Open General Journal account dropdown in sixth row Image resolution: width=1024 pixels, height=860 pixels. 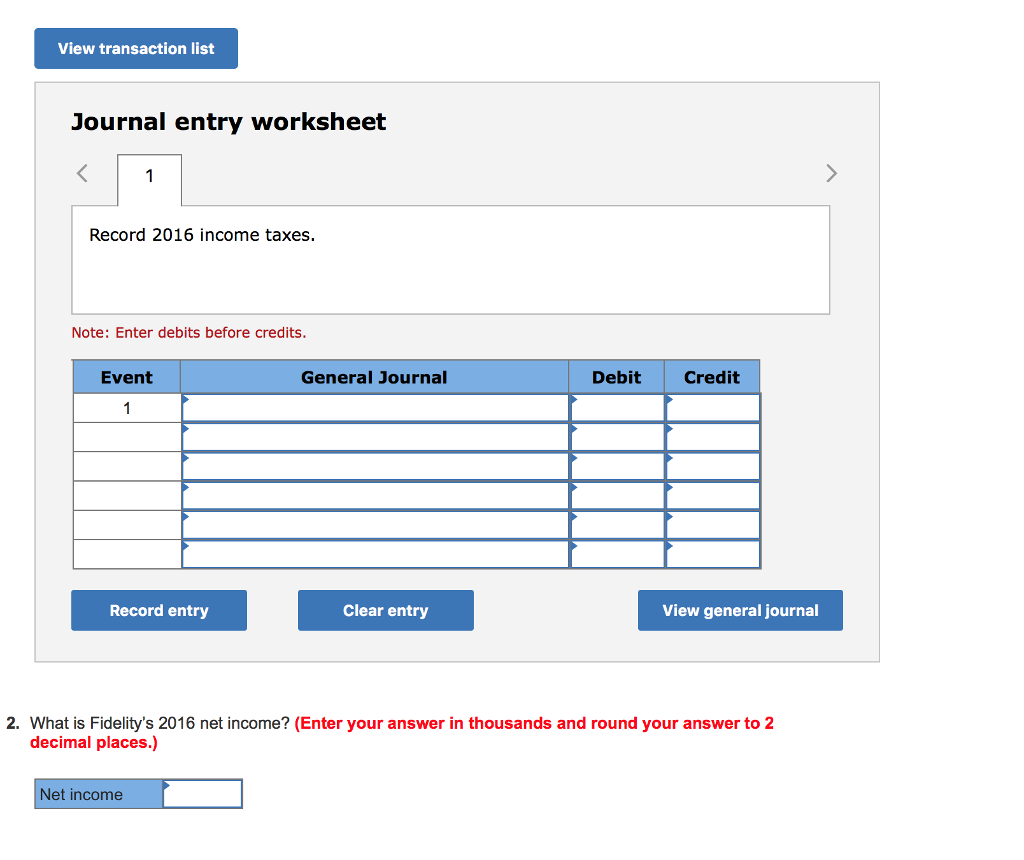click(375, 554)
